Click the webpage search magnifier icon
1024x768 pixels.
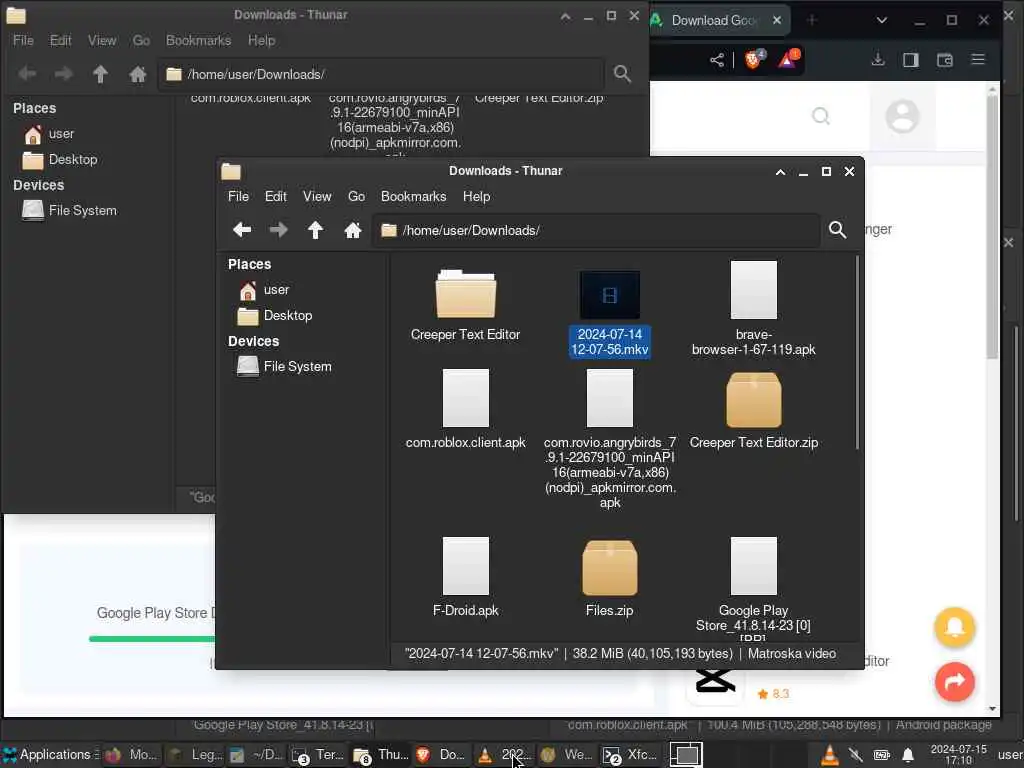tap(821, 116)
